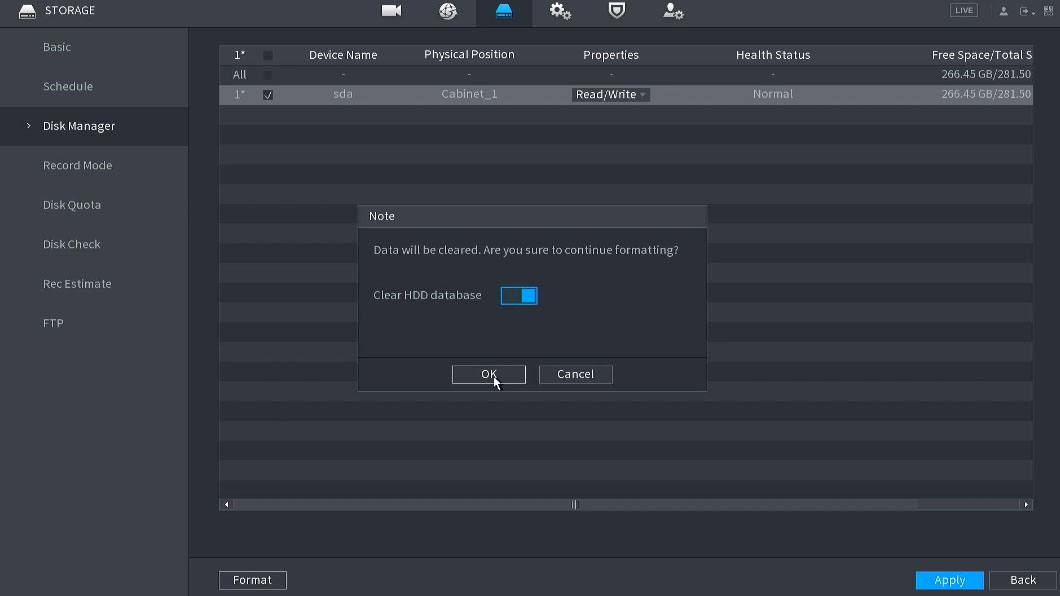Click the scrollbar right arrow
Screen dimensions: 1060x596
click(x=1026, y=505)
